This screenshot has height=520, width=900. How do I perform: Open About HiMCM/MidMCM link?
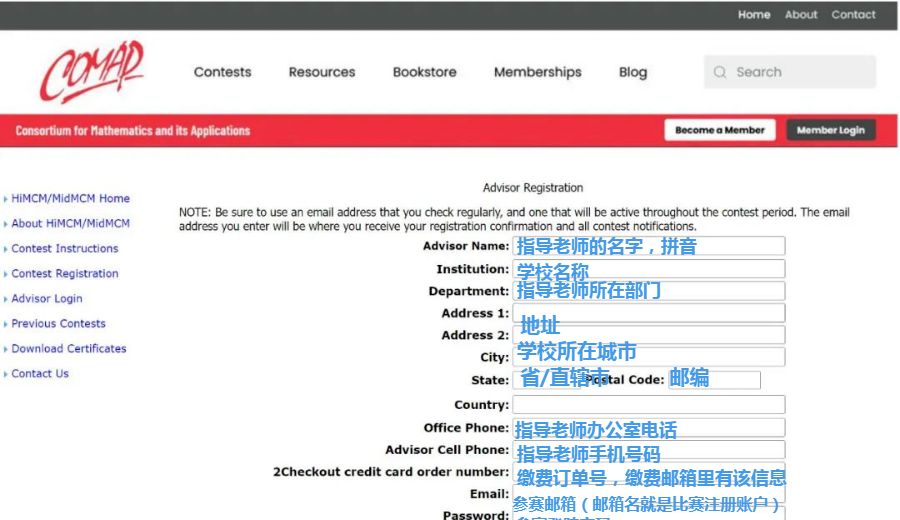click(x=71, y=223)
